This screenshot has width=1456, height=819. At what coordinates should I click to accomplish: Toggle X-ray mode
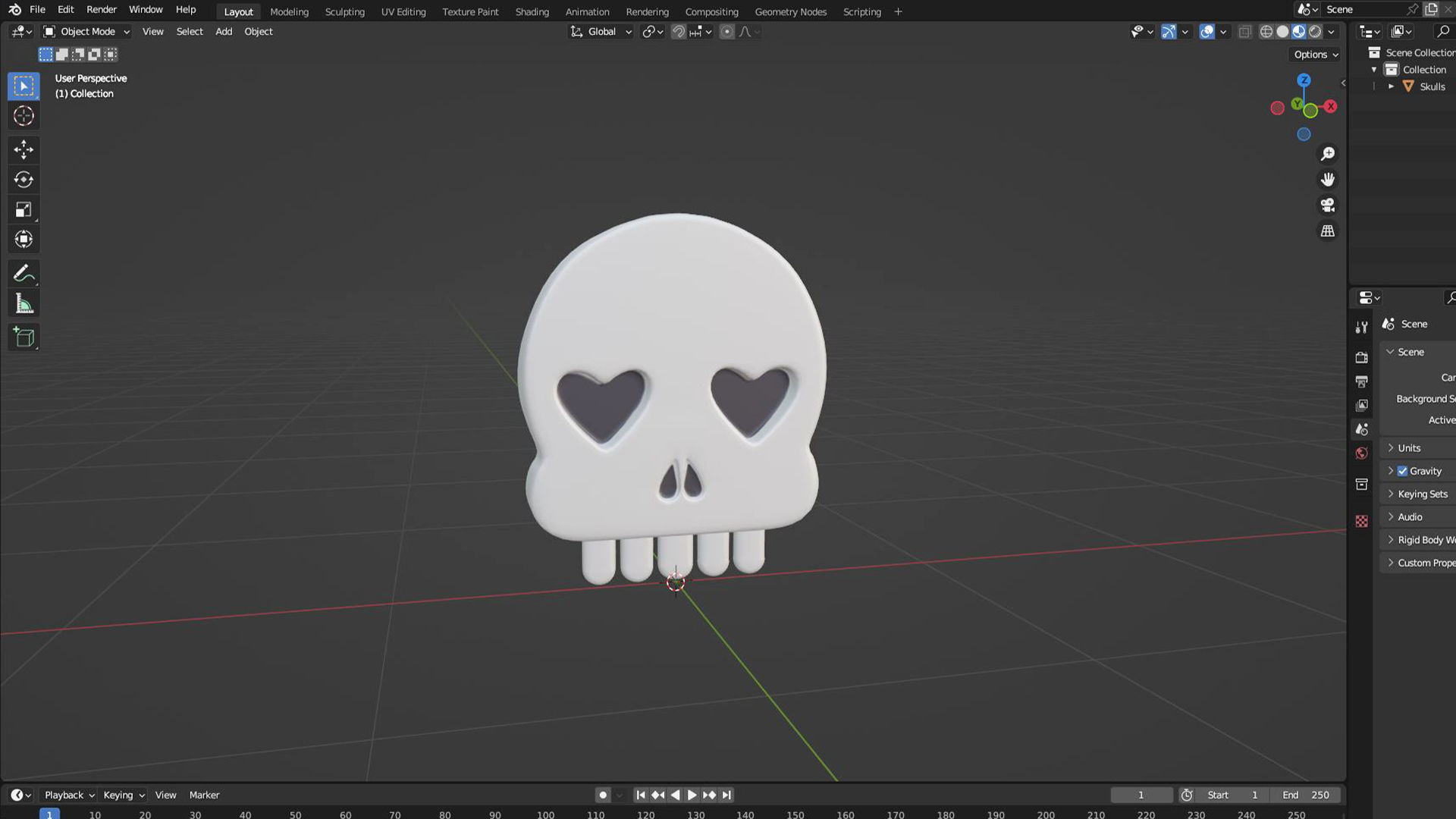pyautogui.click(x=1244, y=32)
